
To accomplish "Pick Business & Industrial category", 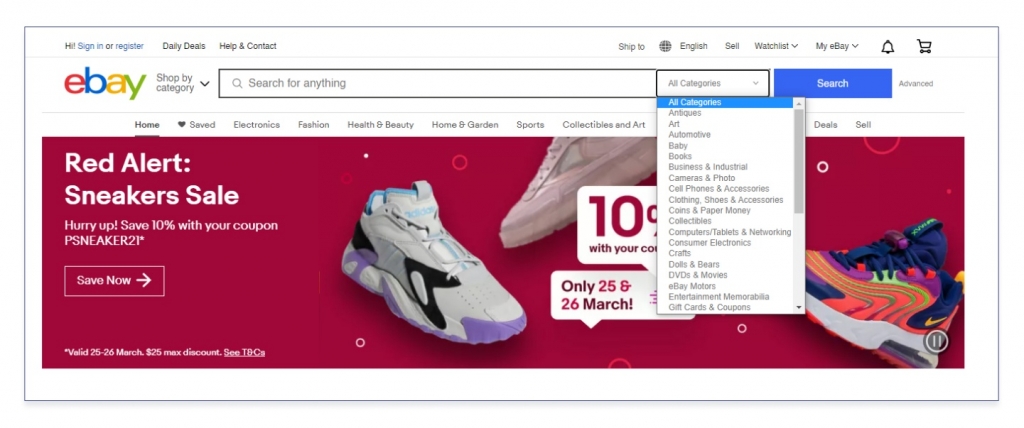I will 707,167.
